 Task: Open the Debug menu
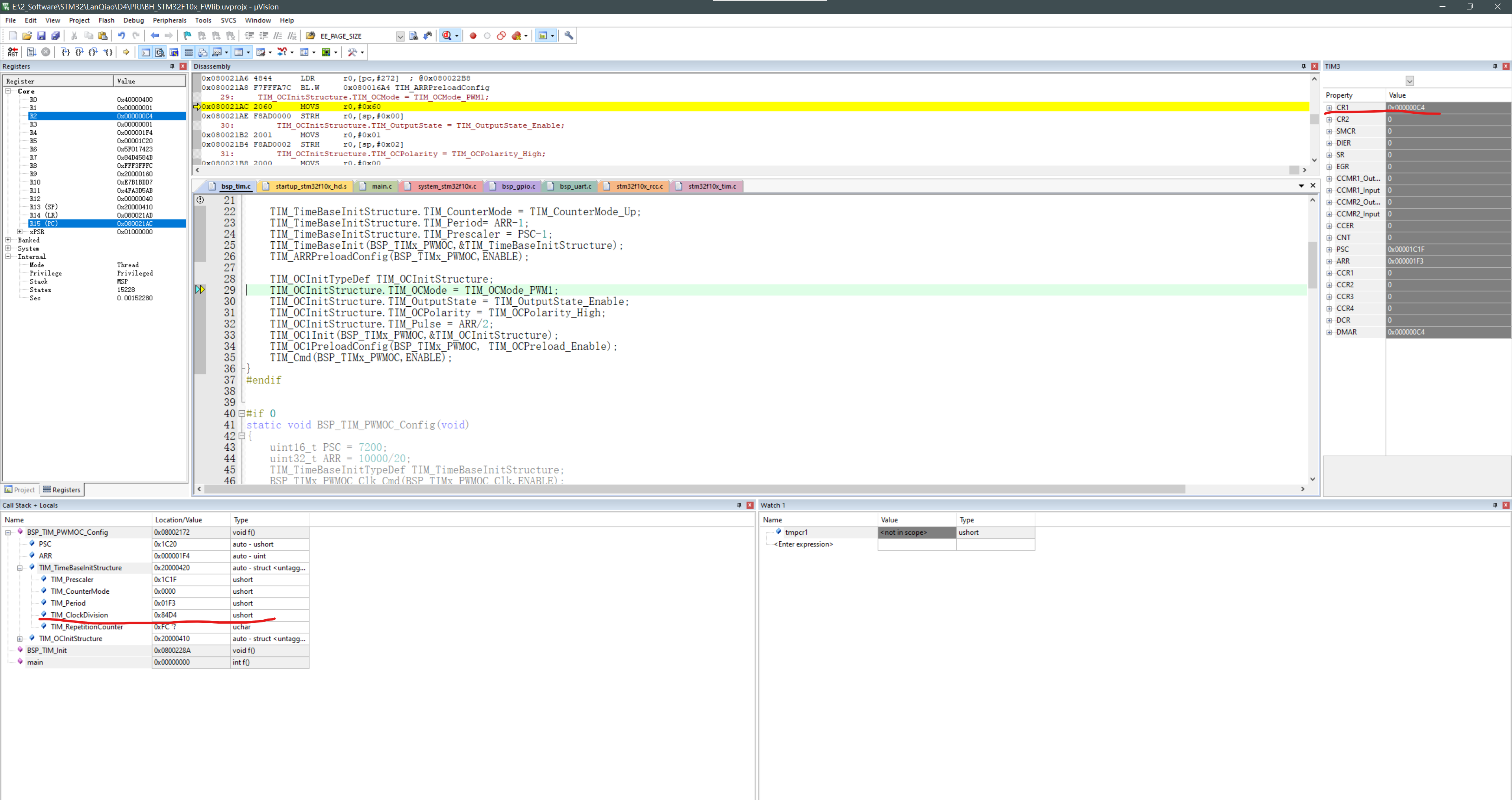133,20
